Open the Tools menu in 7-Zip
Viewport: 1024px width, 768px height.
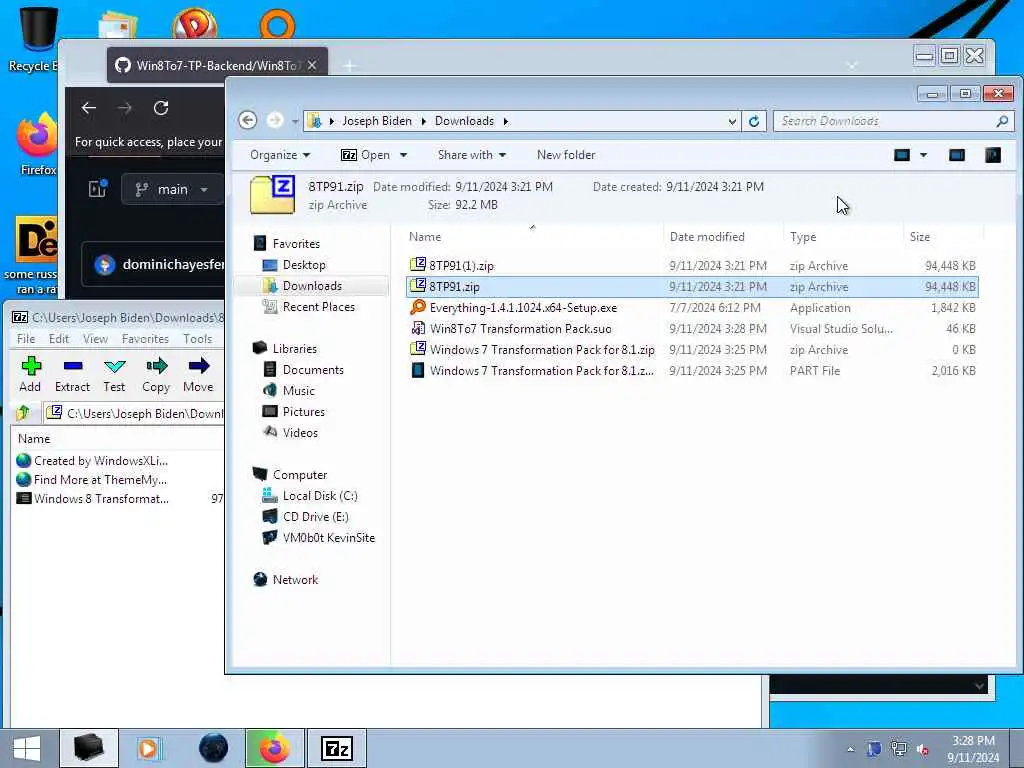pos(197,338)
